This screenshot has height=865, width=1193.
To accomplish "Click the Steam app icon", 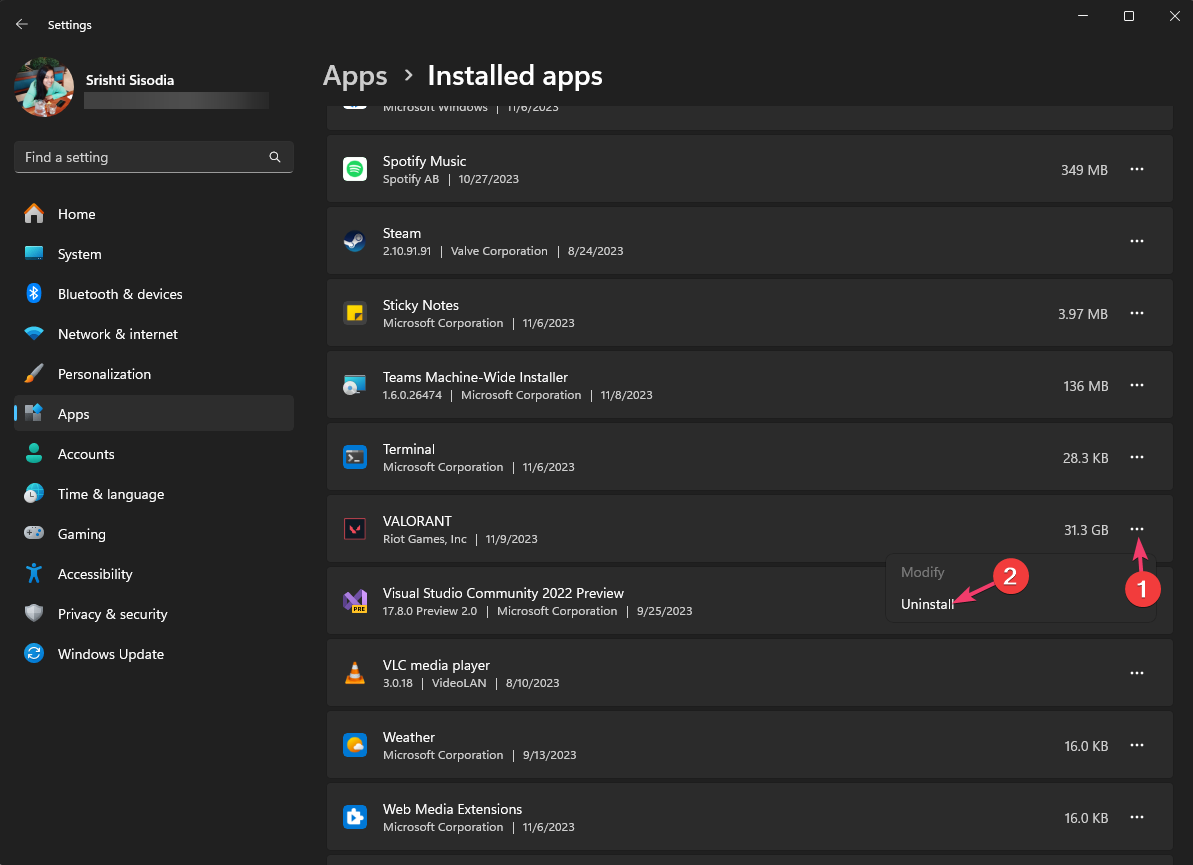I will [x=355, y=241].
